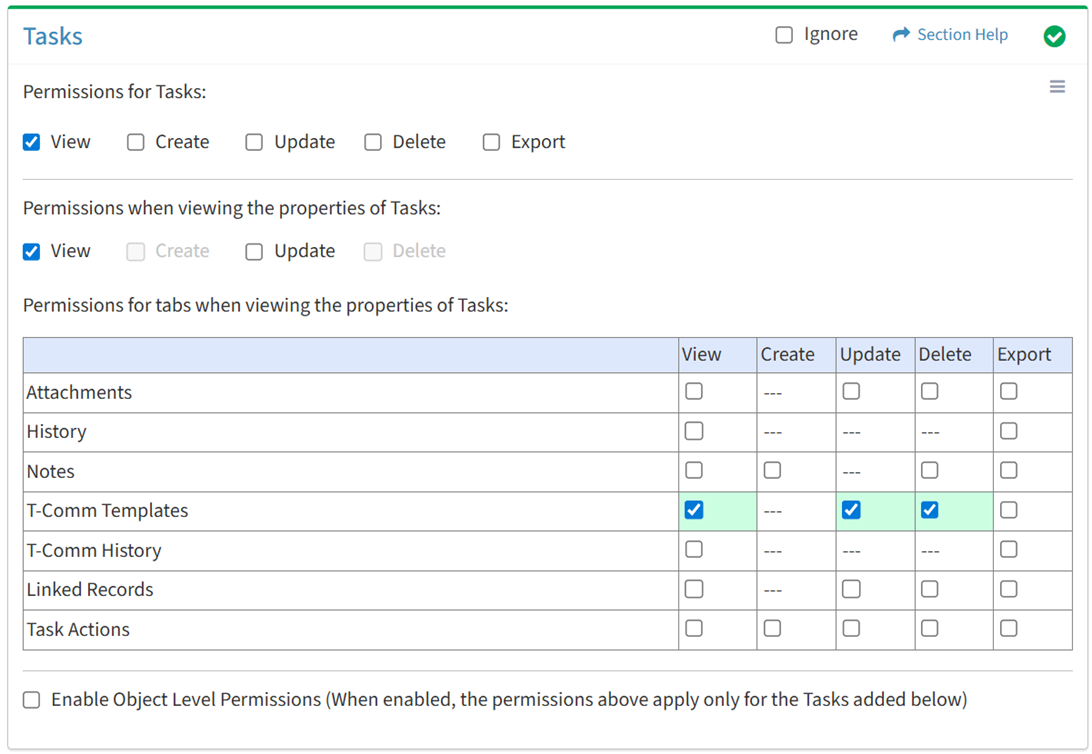Uncheck Delete for T-Comm Templates
This screenshot has height=754, width=1092.
point(930,510)
